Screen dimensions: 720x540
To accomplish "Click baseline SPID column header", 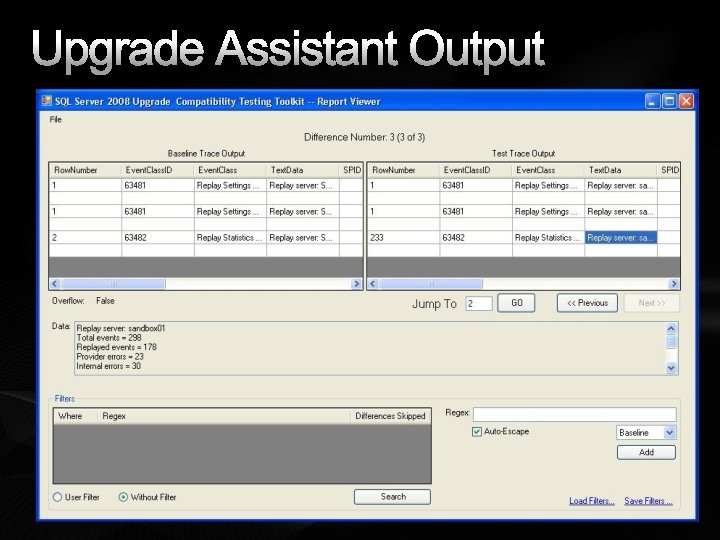I will pos(351,170).
